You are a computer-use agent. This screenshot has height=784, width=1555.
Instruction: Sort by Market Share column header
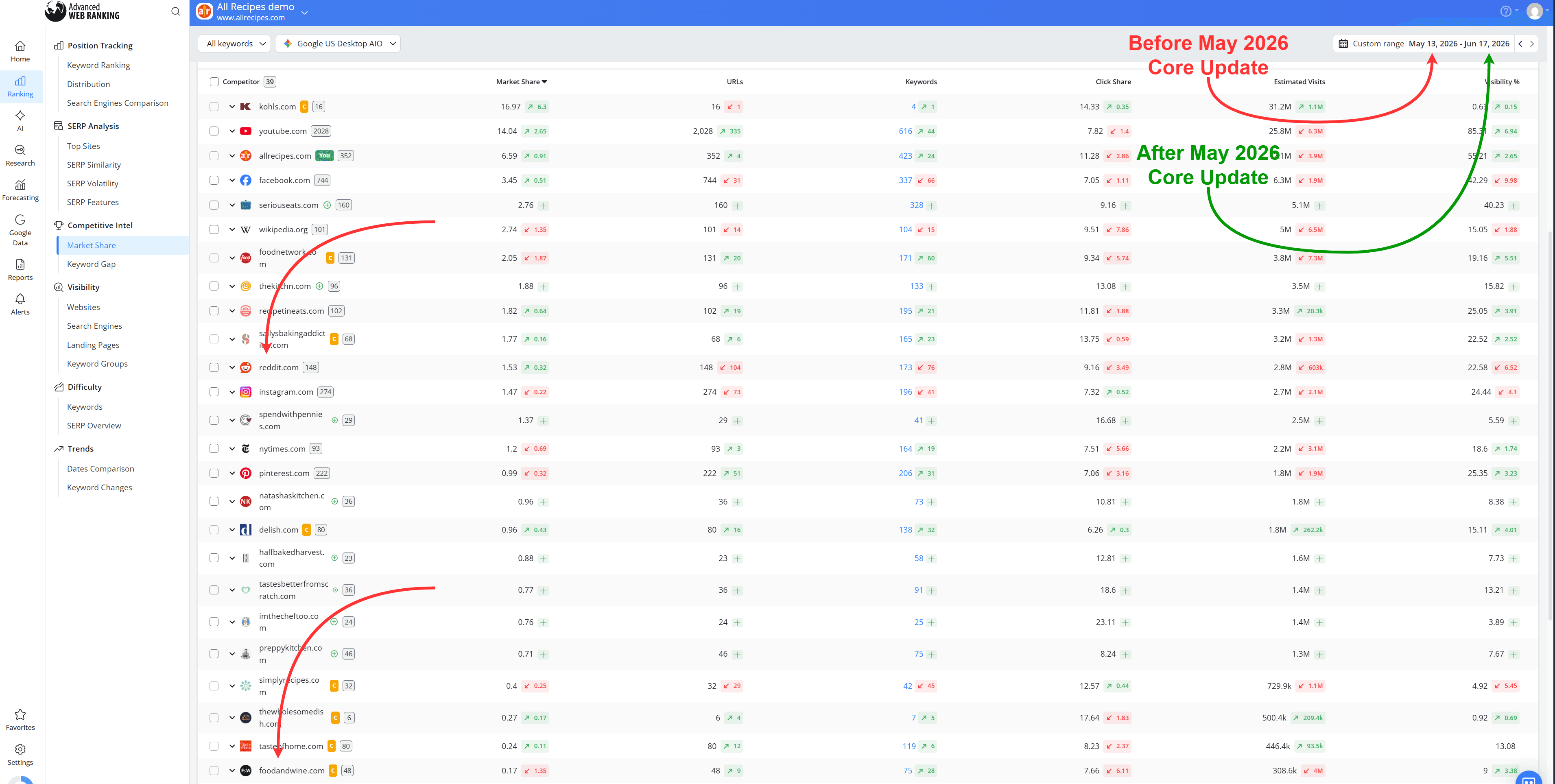(x=522, y=82)
